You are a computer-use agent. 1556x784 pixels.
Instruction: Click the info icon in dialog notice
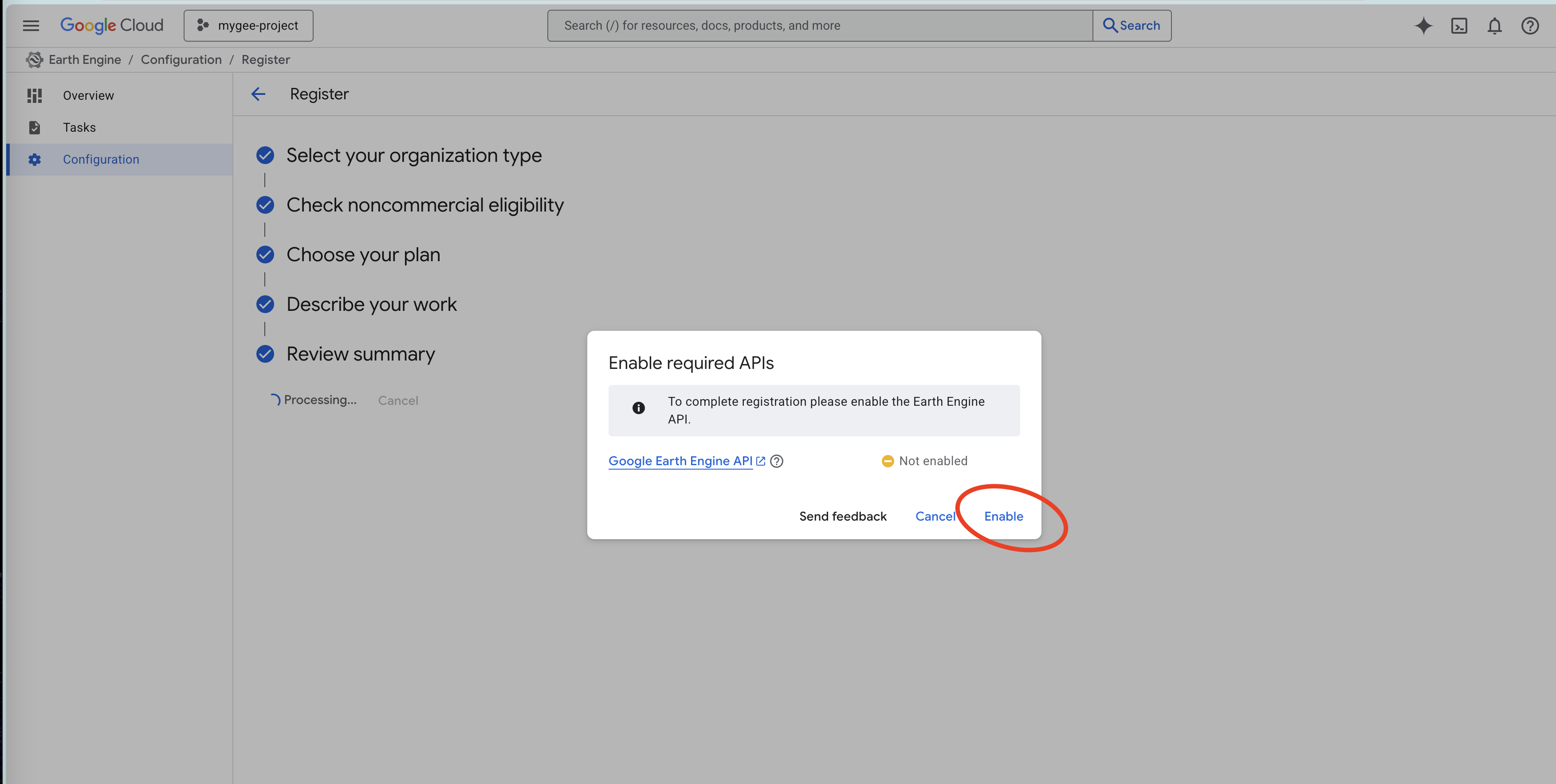click(x=638, y=408)
